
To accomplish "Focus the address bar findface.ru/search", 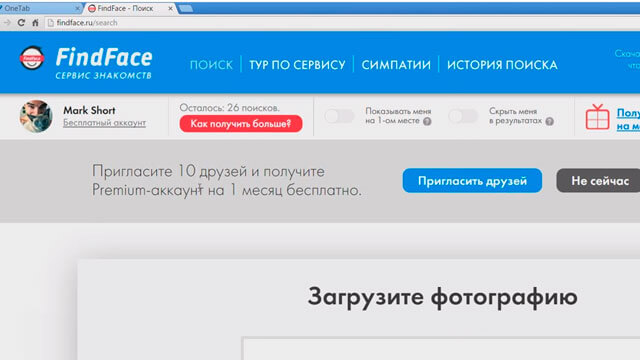I will [343, 23].
